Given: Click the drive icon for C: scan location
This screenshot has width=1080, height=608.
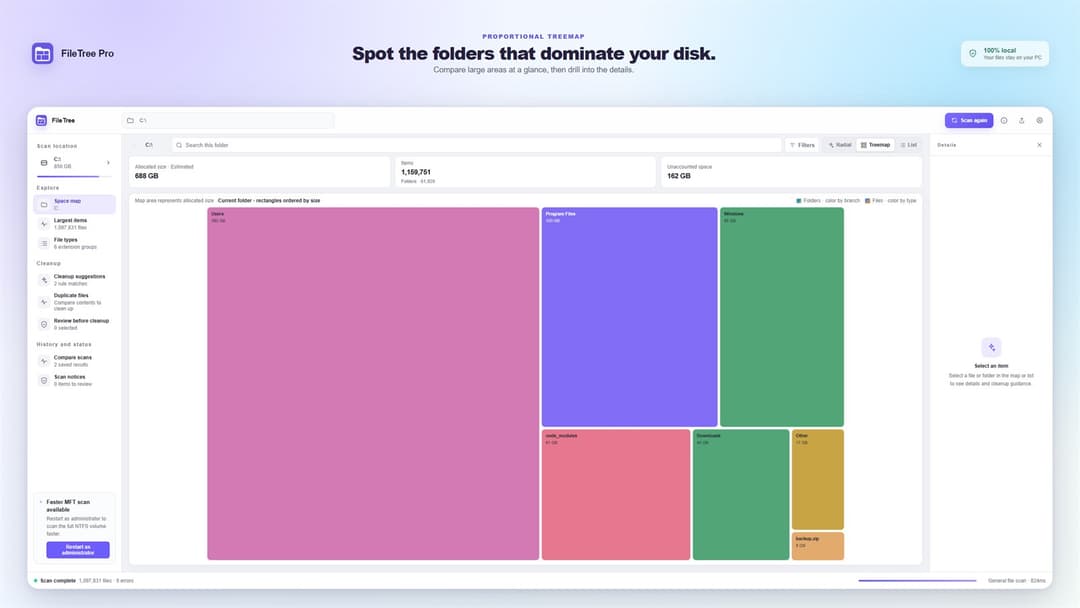Looking at the screenshot, I should click(44, 163).
